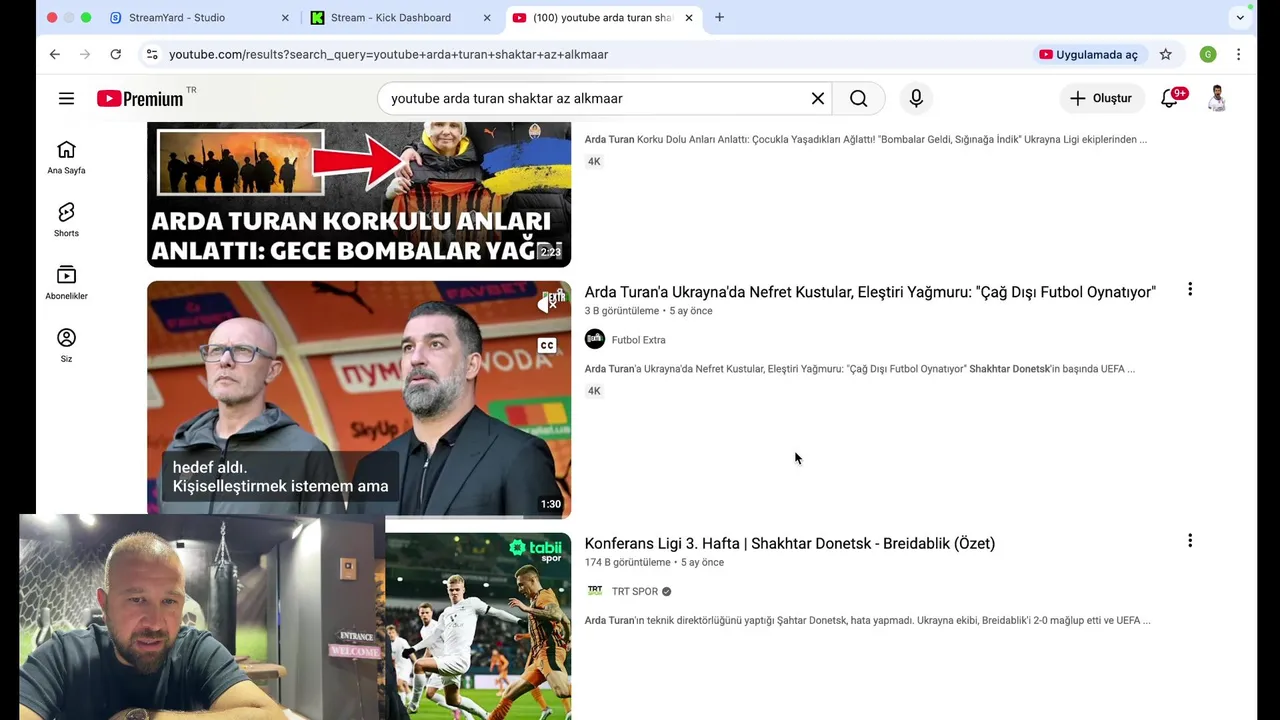This screenshot has width=1280, height=720.
Task: Open Futbol Extra channel avatar
Action: tap(595, 339)
